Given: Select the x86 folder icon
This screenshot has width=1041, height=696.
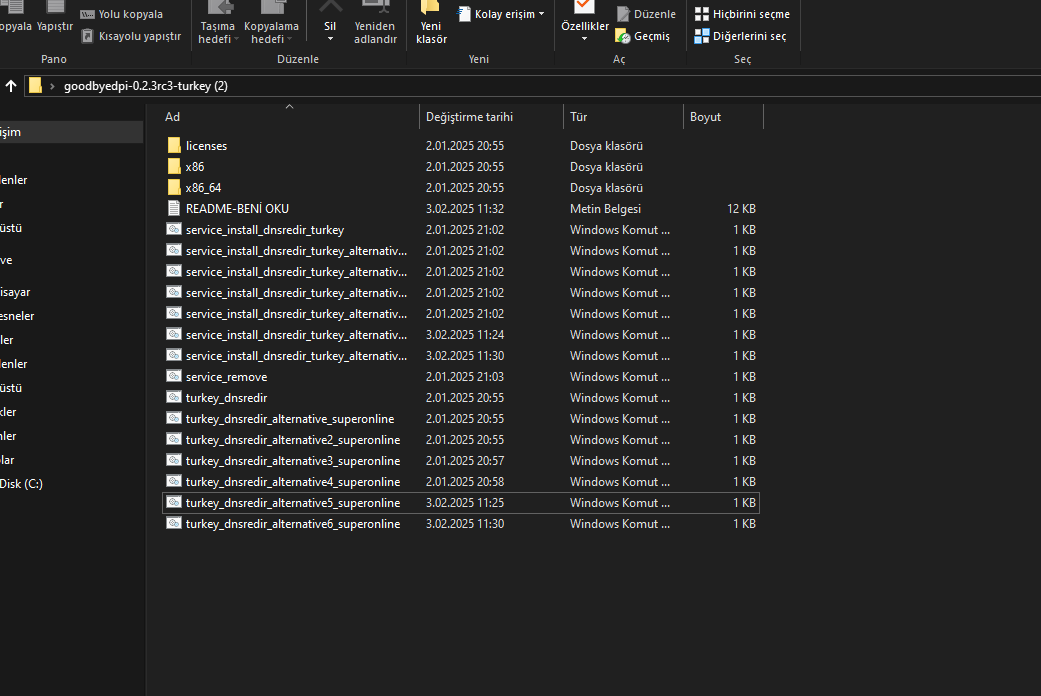Looking at the screenshot, I should pyautogui.click(x=174, y=167).
